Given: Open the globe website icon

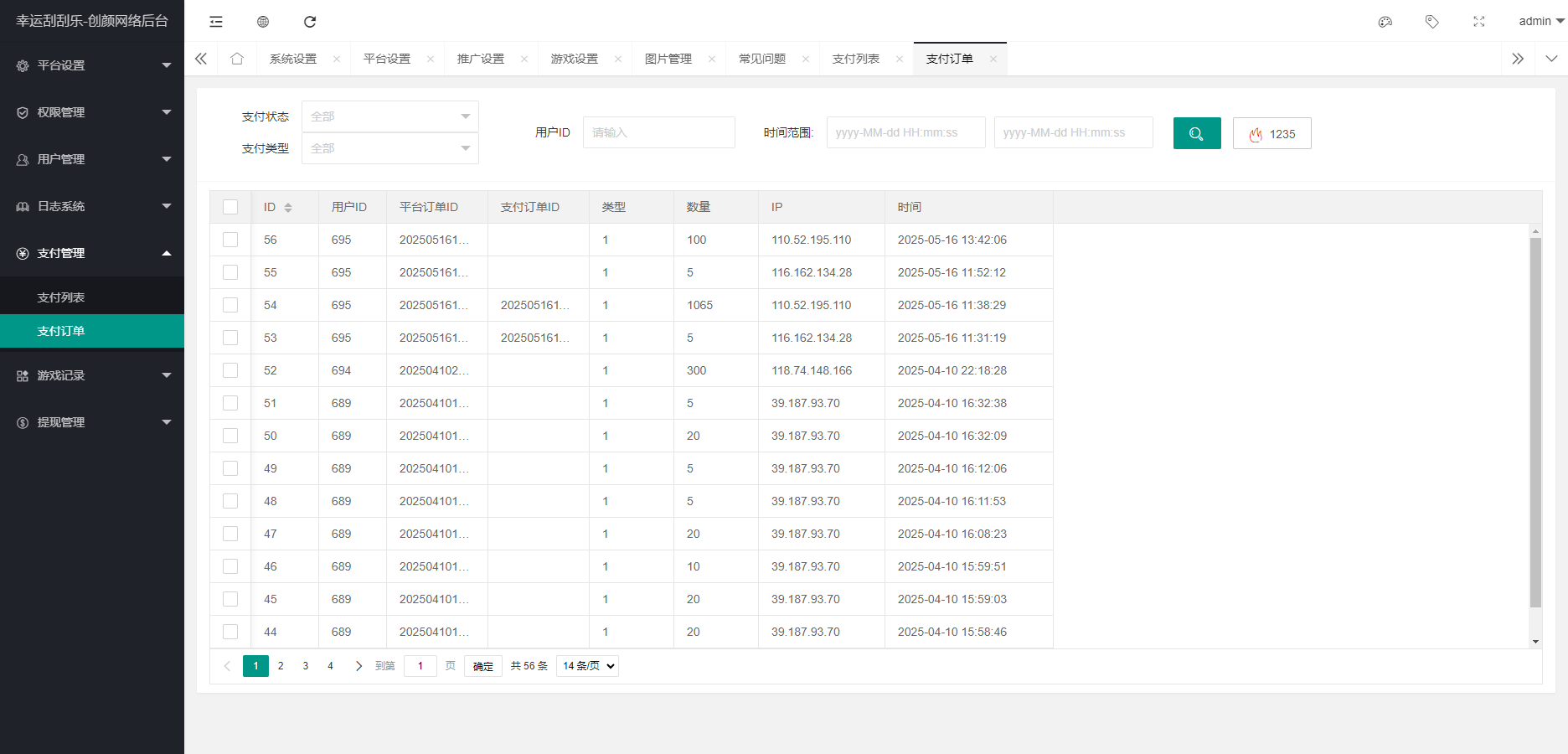Looking at the screenshot, I should click(263, 22).
